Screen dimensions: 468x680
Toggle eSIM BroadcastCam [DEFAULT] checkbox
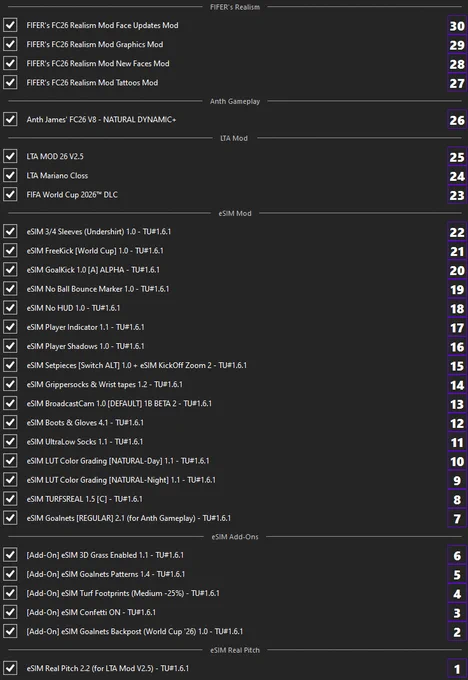pos(10,403)
